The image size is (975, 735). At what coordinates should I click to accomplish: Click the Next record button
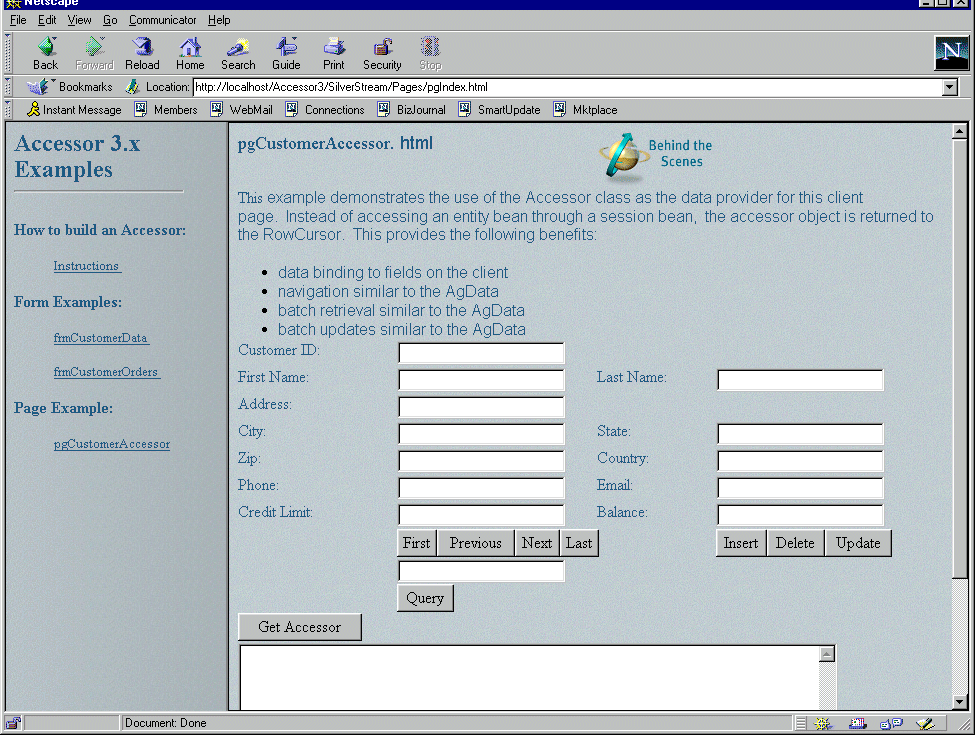tap(537, 543)
